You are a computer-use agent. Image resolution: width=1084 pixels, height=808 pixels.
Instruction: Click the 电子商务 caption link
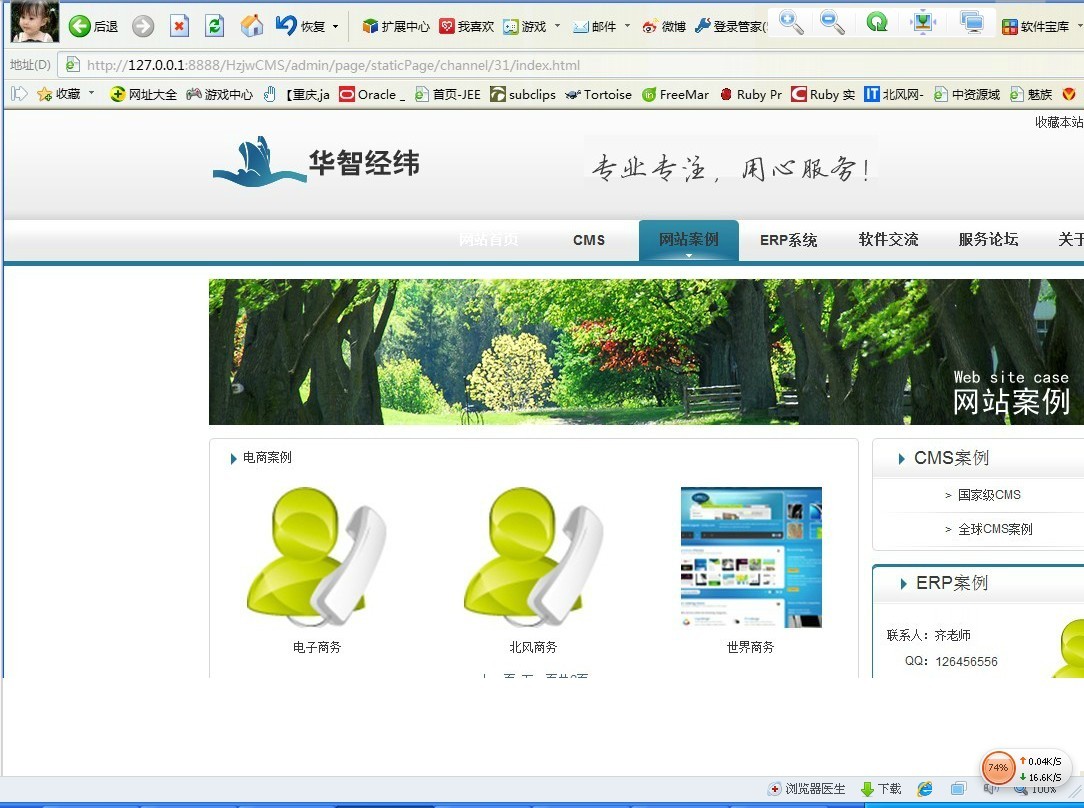(317, 647)
